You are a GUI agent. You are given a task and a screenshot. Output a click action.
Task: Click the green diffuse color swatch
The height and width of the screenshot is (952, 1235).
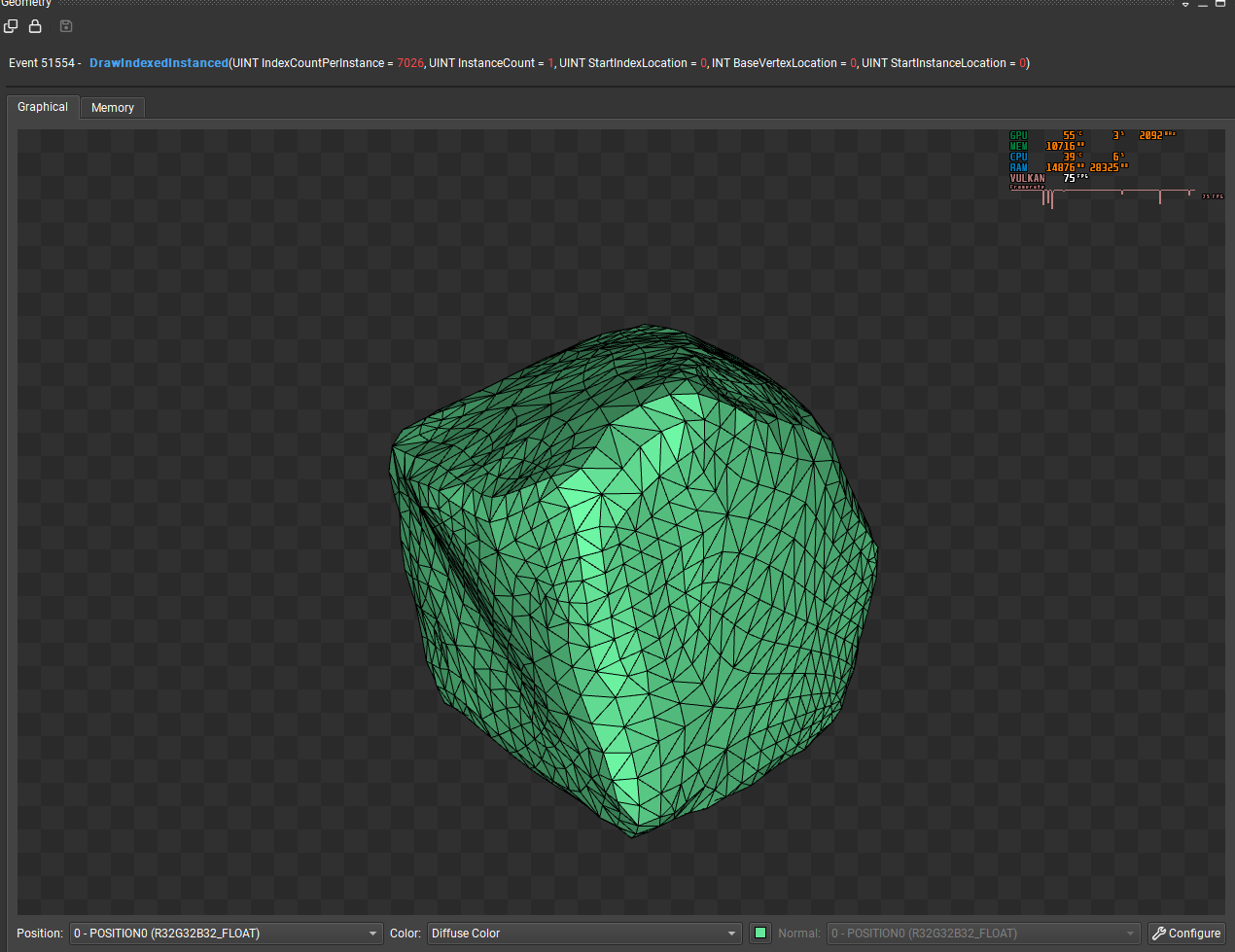click(x=760, y=934)
